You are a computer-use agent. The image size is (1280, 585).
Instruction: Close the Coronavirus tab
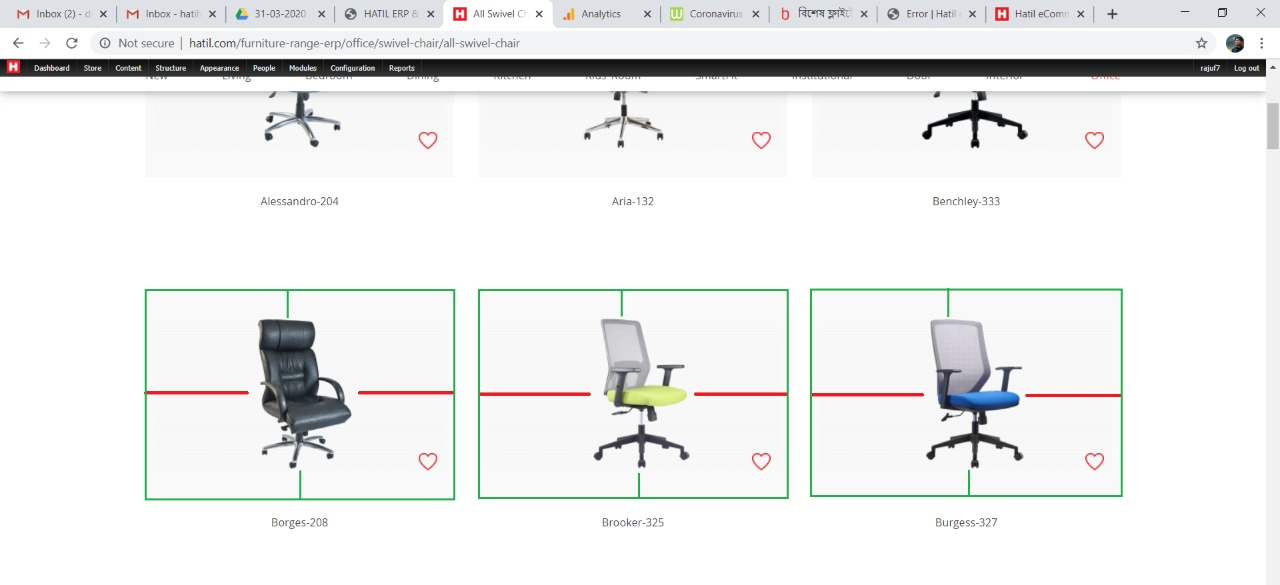click(x=756, y=14)
